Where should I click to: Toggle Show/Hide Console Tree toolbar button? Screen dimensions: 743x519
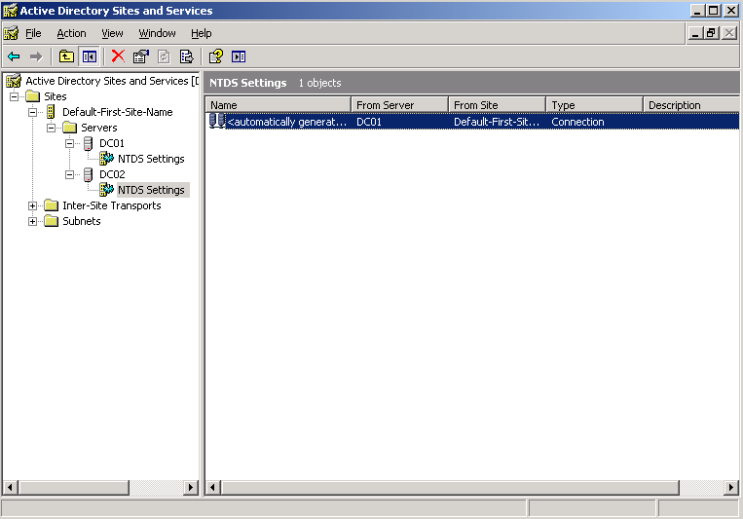pos(89,57)
